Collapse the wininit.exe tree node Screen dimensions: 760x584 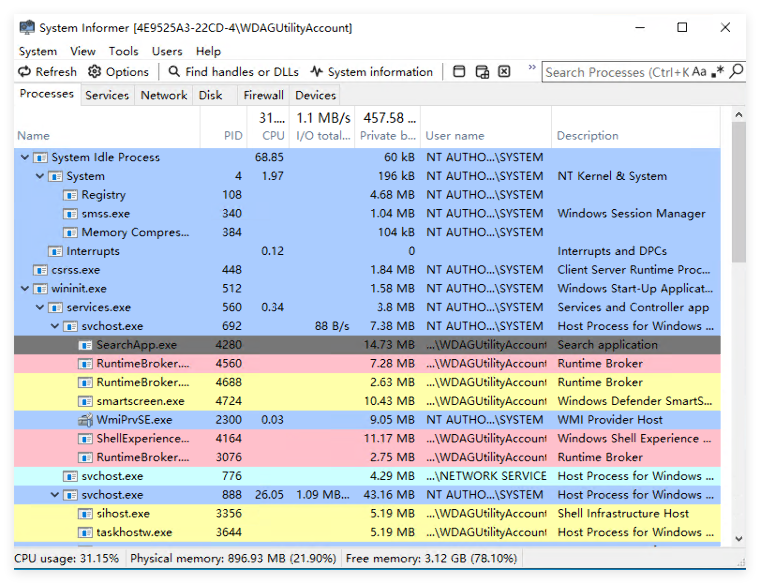[x=24, y=289]
